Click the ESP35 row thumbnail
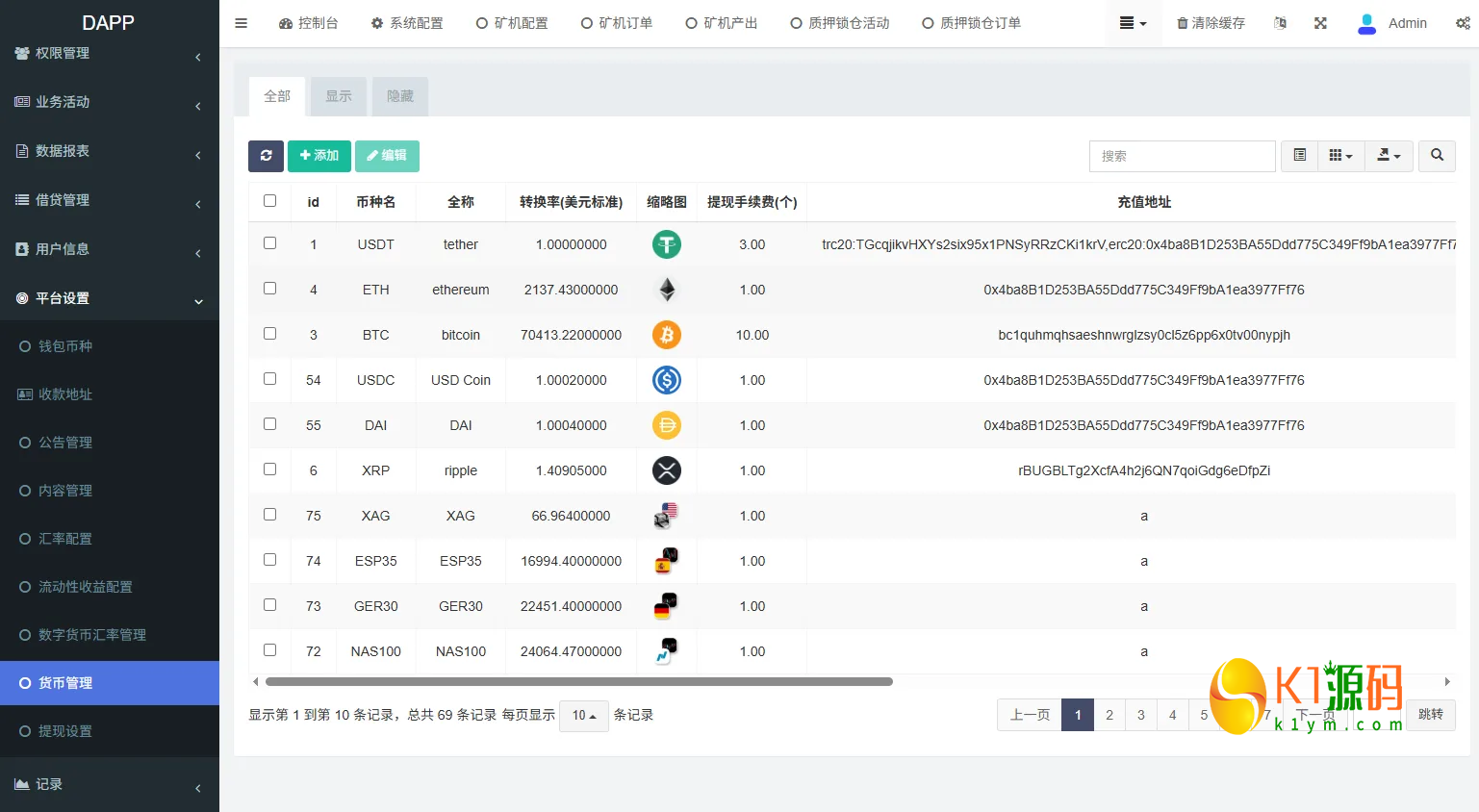This screenshot has width=1479, height=812. (x=667, y=561)
